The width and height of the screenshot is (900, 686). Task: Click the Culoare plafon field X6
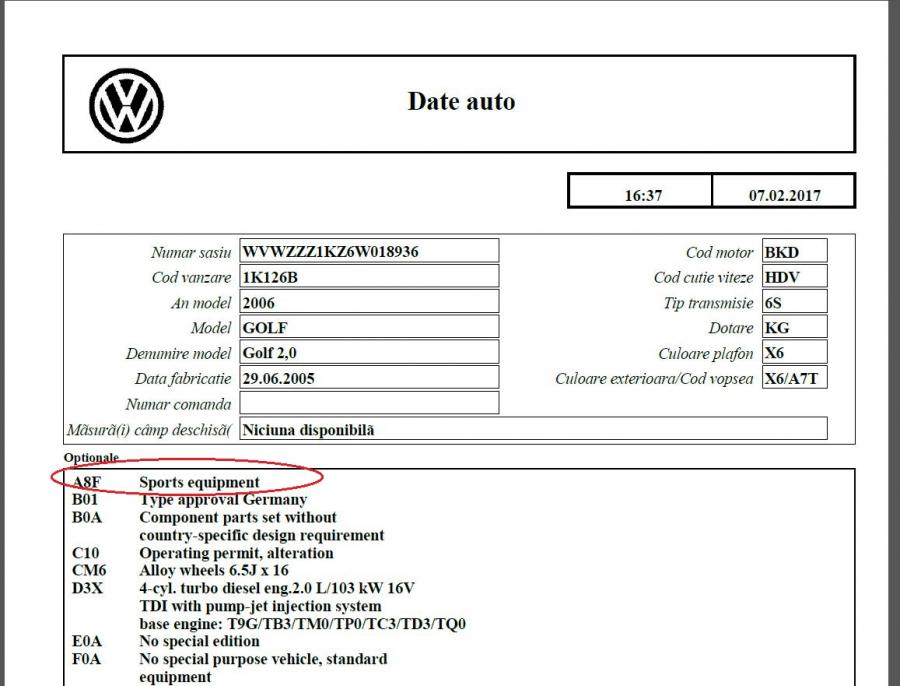click(794, 353)
